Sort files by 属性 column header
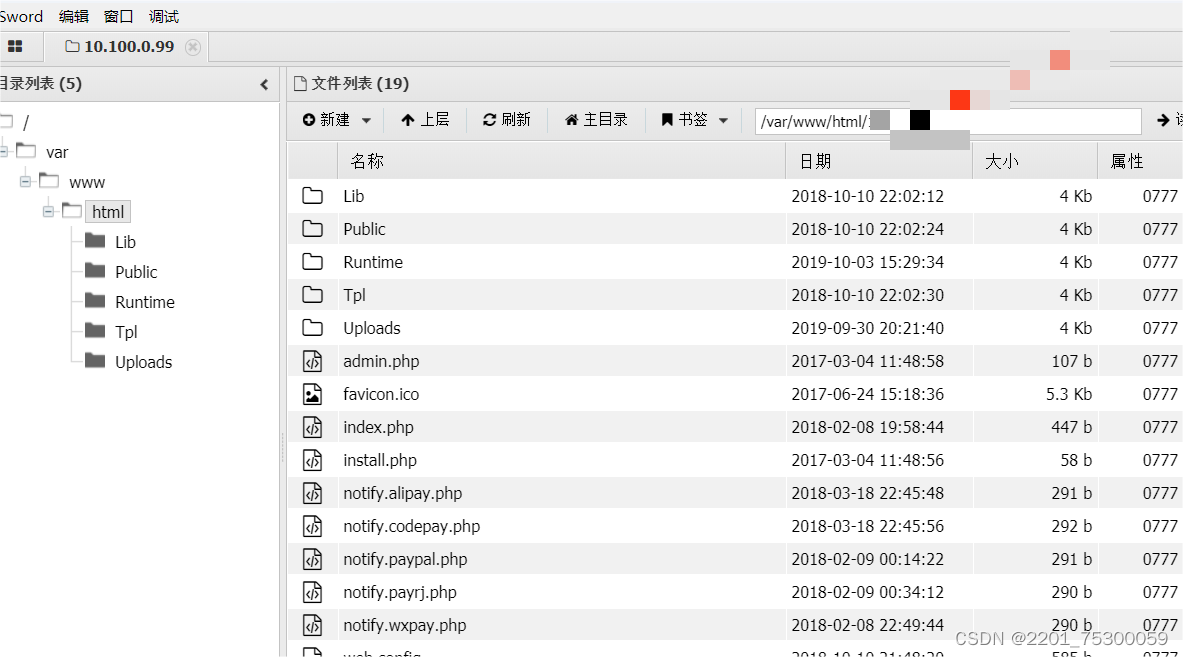The height and width of the screenshot is (657, 1183). [1140, 161]
